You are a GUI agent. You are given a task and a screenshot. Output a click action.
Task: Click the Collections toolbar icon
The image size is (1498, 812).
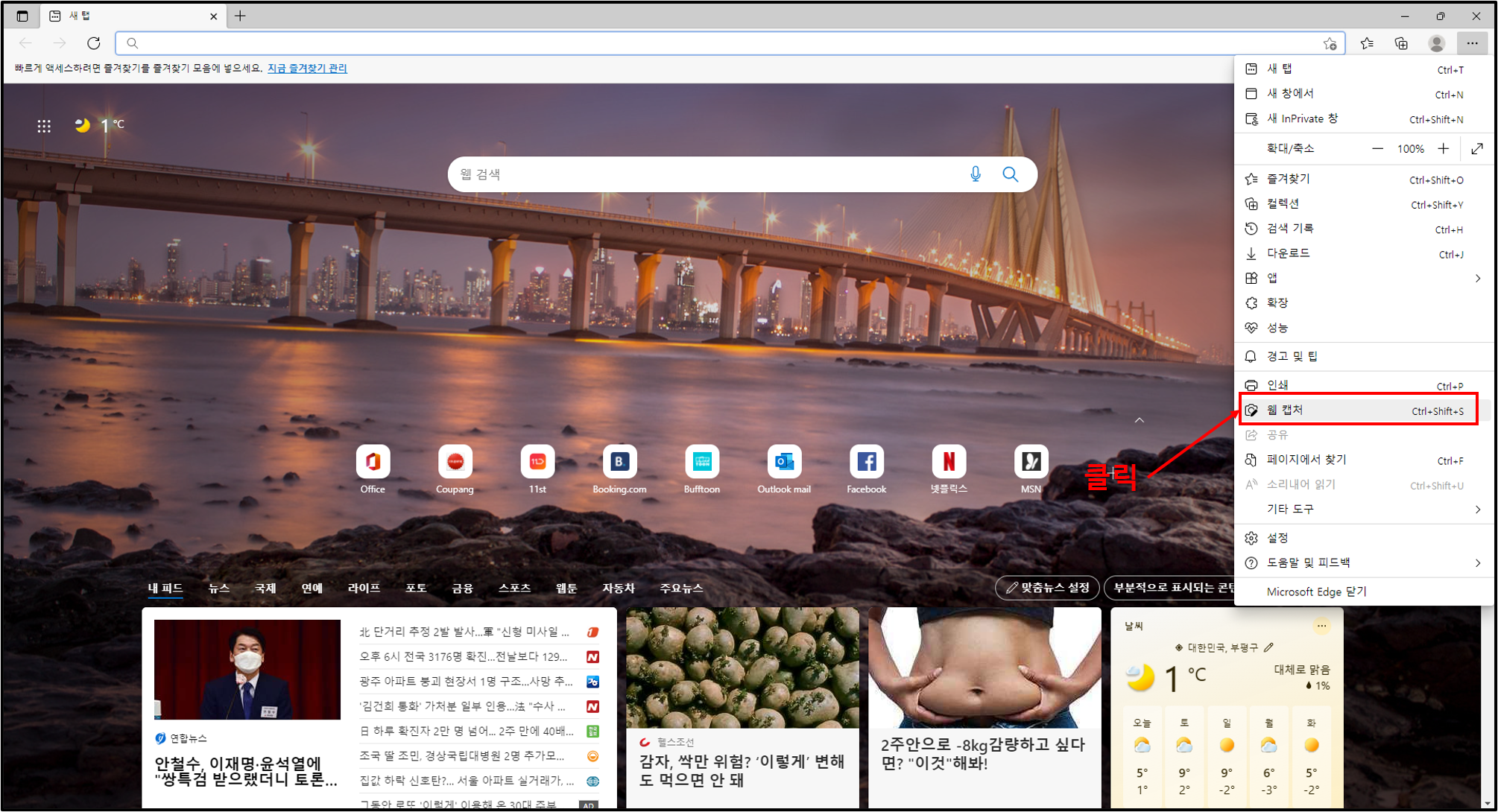[1401, 43]
